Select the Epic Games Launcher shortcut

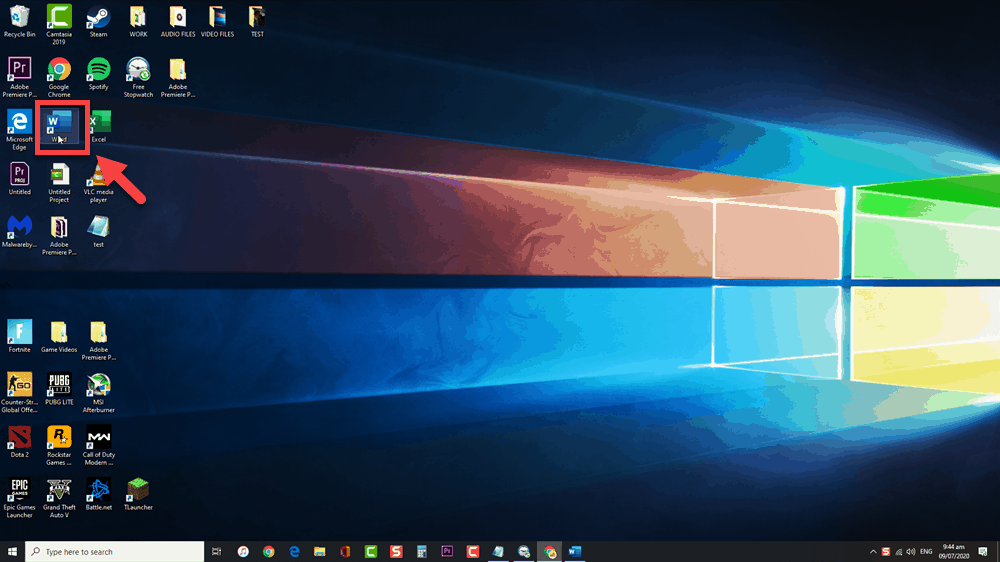[19, 498]
